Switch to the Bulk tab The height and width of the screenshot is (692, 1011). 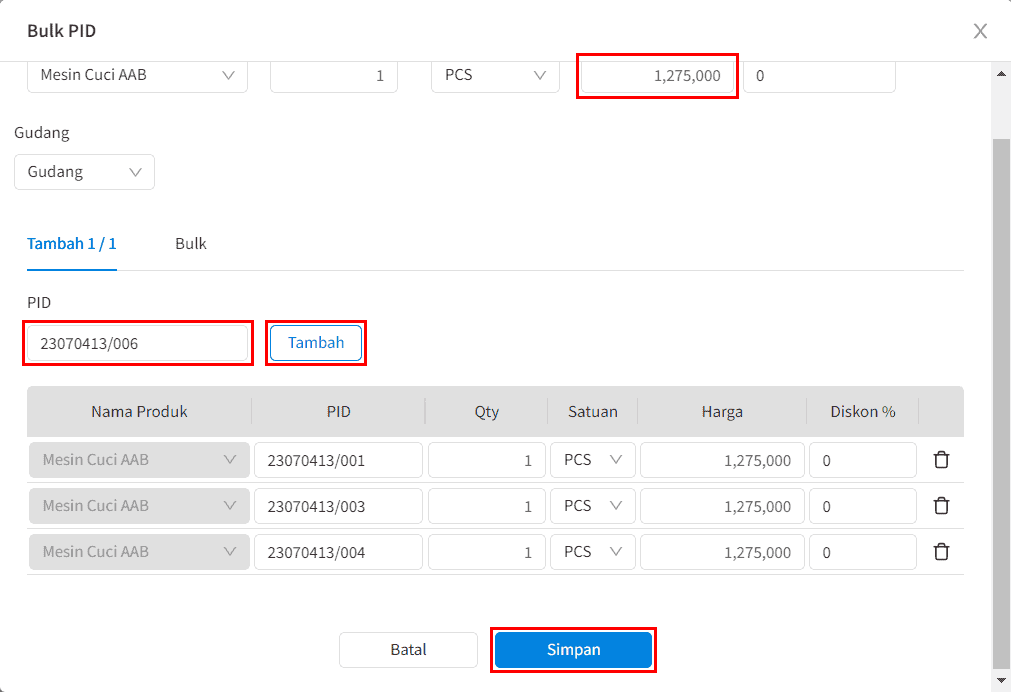[x=191, y=244]
